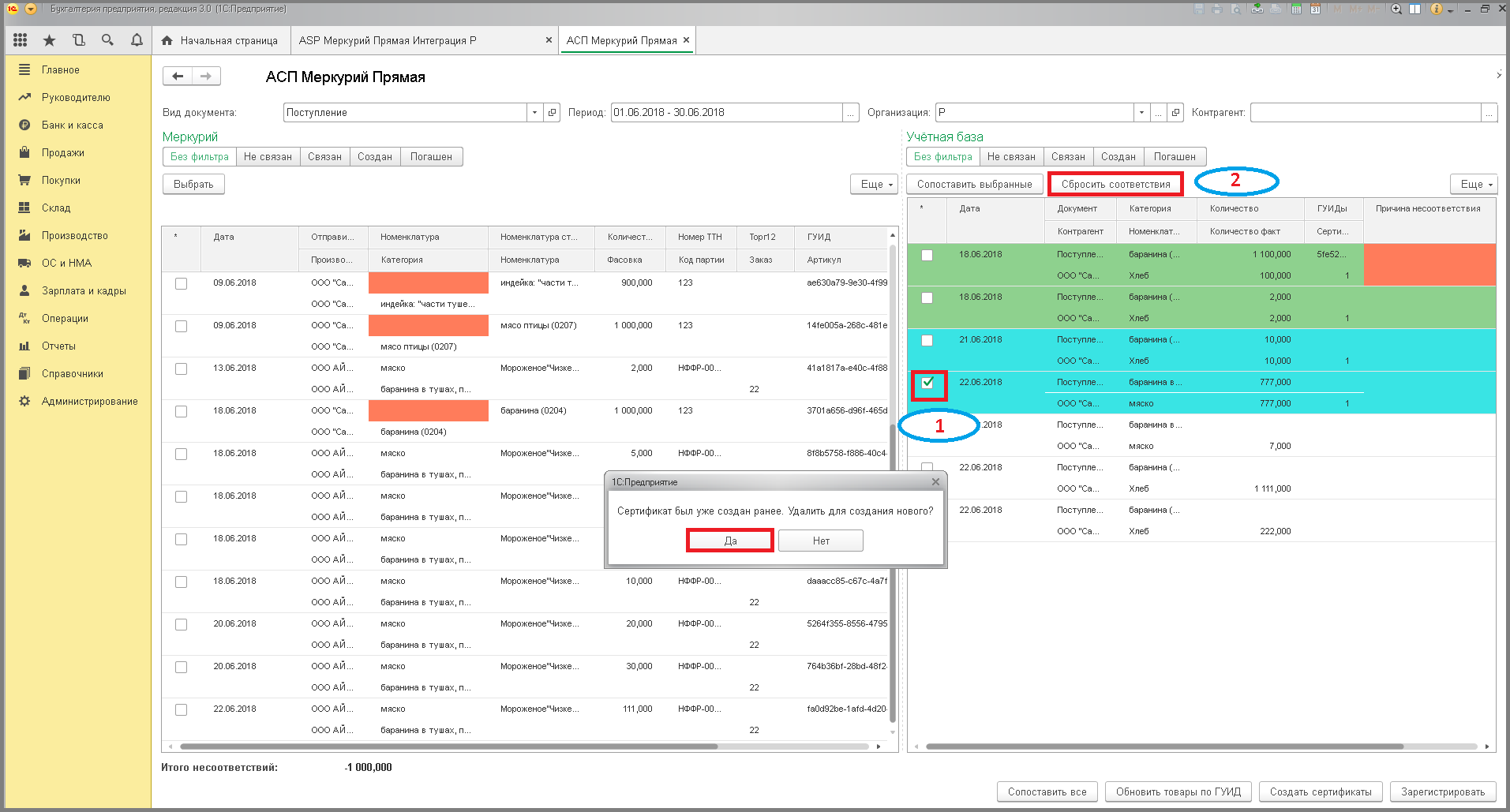Expand the Организация dropdown arrow
This screenshot has width=1510, height=812.
click(x=1141, y=113)
